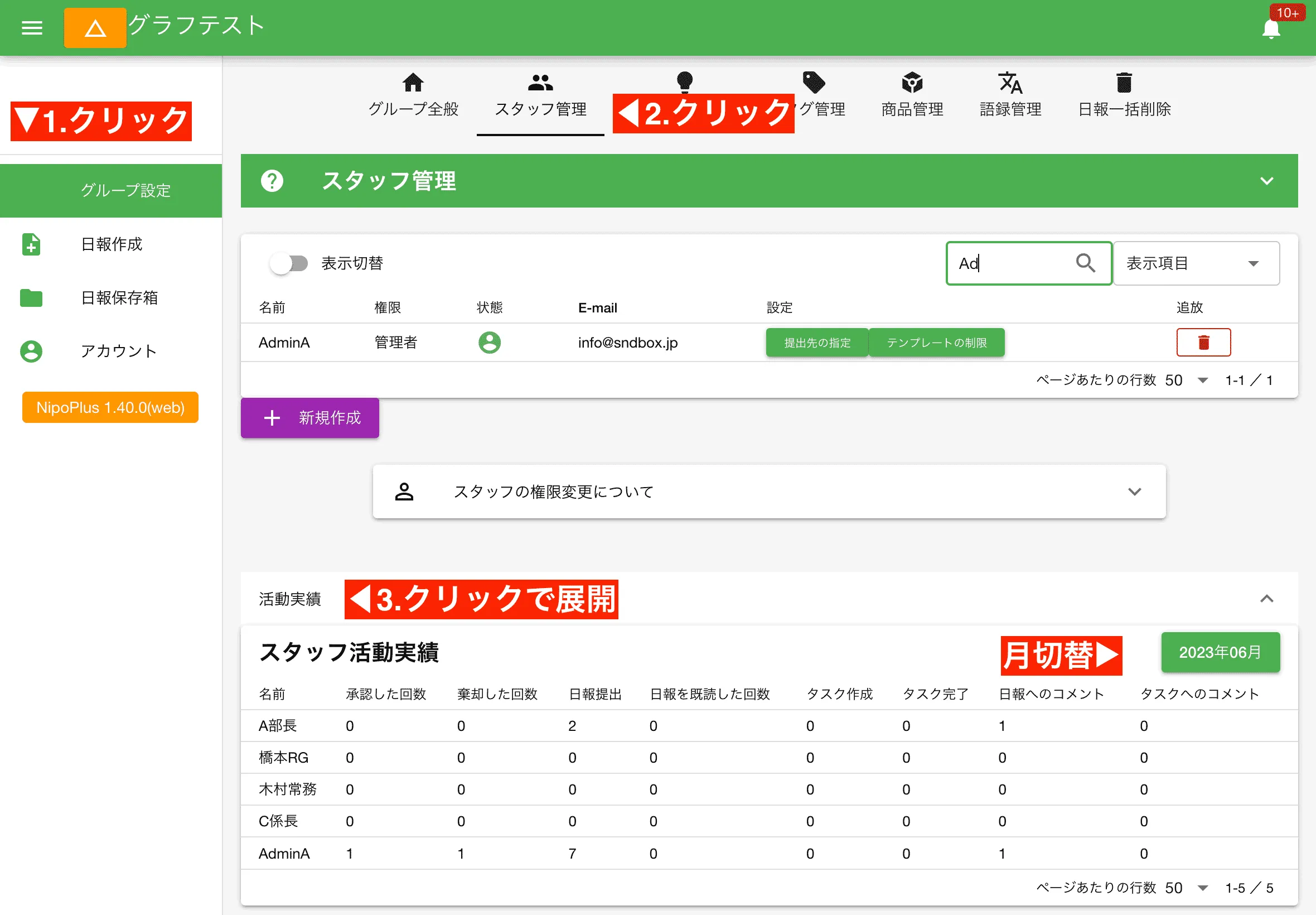
Task: Toggle the 表示切替 switch
Action: pyautogui.click(x=289, y=263)
